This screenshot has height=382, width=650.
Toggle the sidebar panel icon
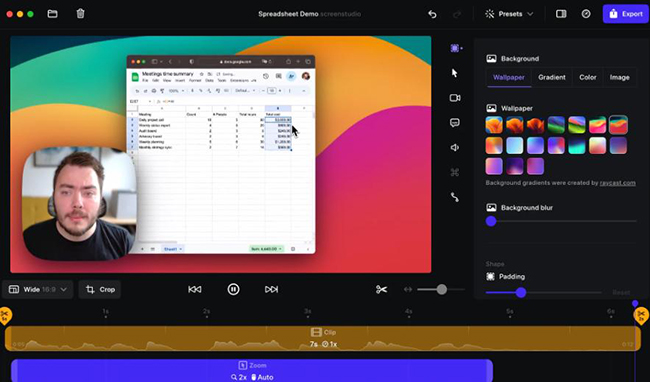[561, 14]
